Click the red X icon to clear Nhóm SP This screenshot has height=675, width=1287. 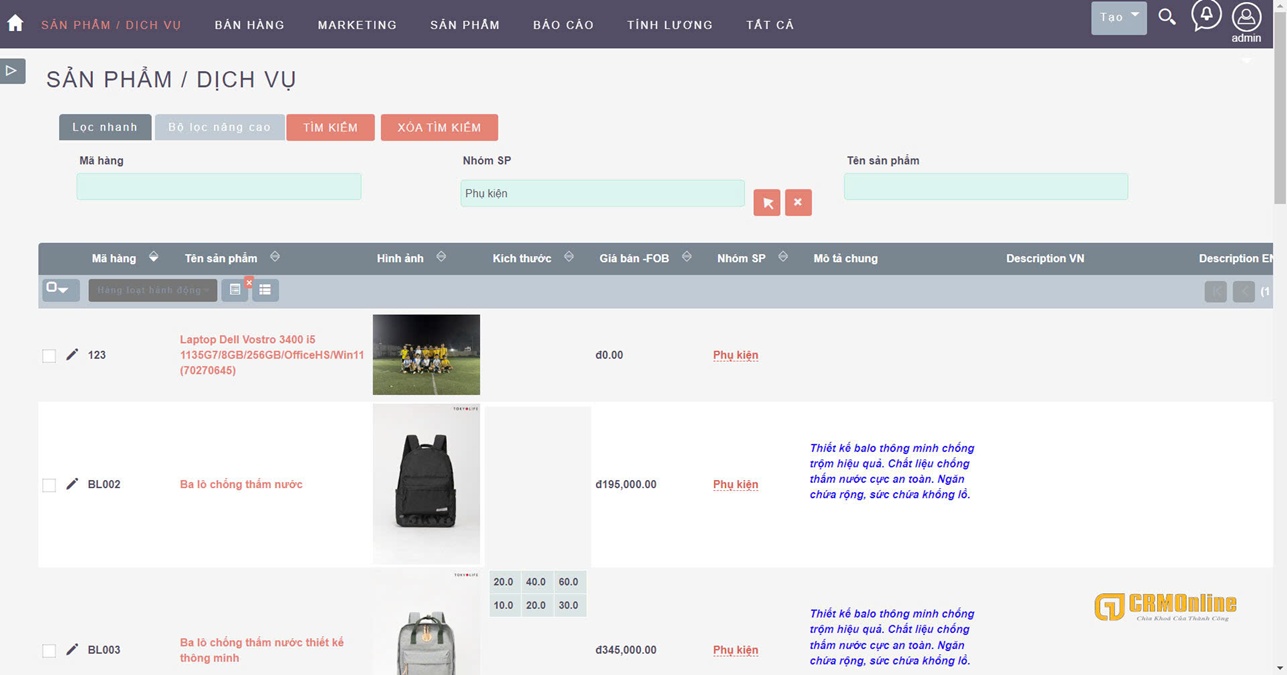(x=797, y=202)
